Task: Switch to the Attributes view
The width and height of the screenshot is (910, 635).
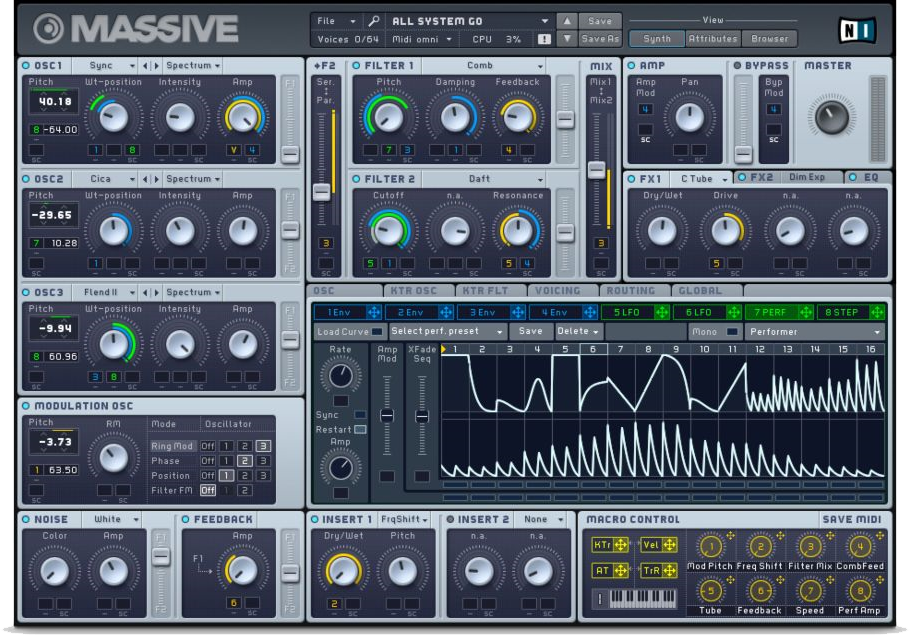Action: point(713,39)
